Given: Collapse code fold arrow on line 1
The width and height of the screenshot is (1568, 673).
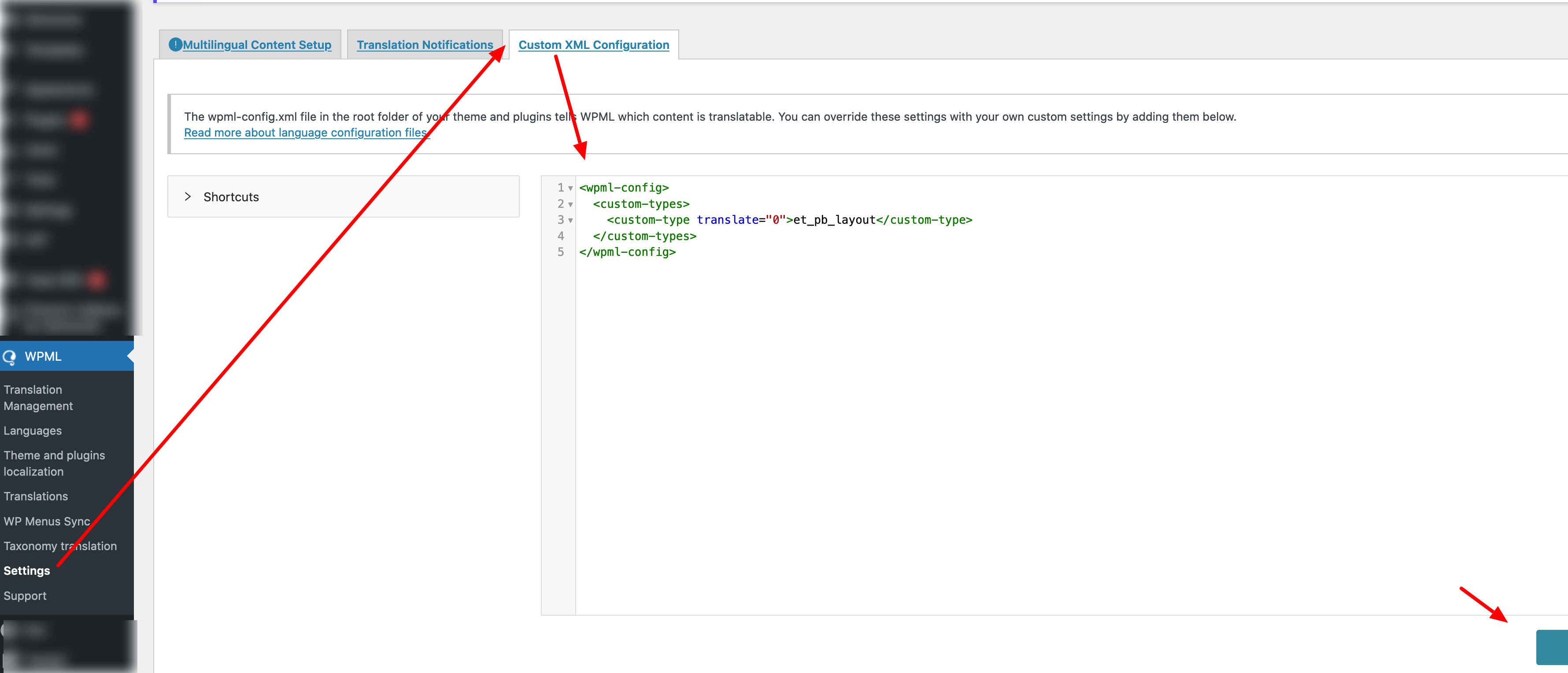Looking at the screenshot, I should tap(570, 189).
